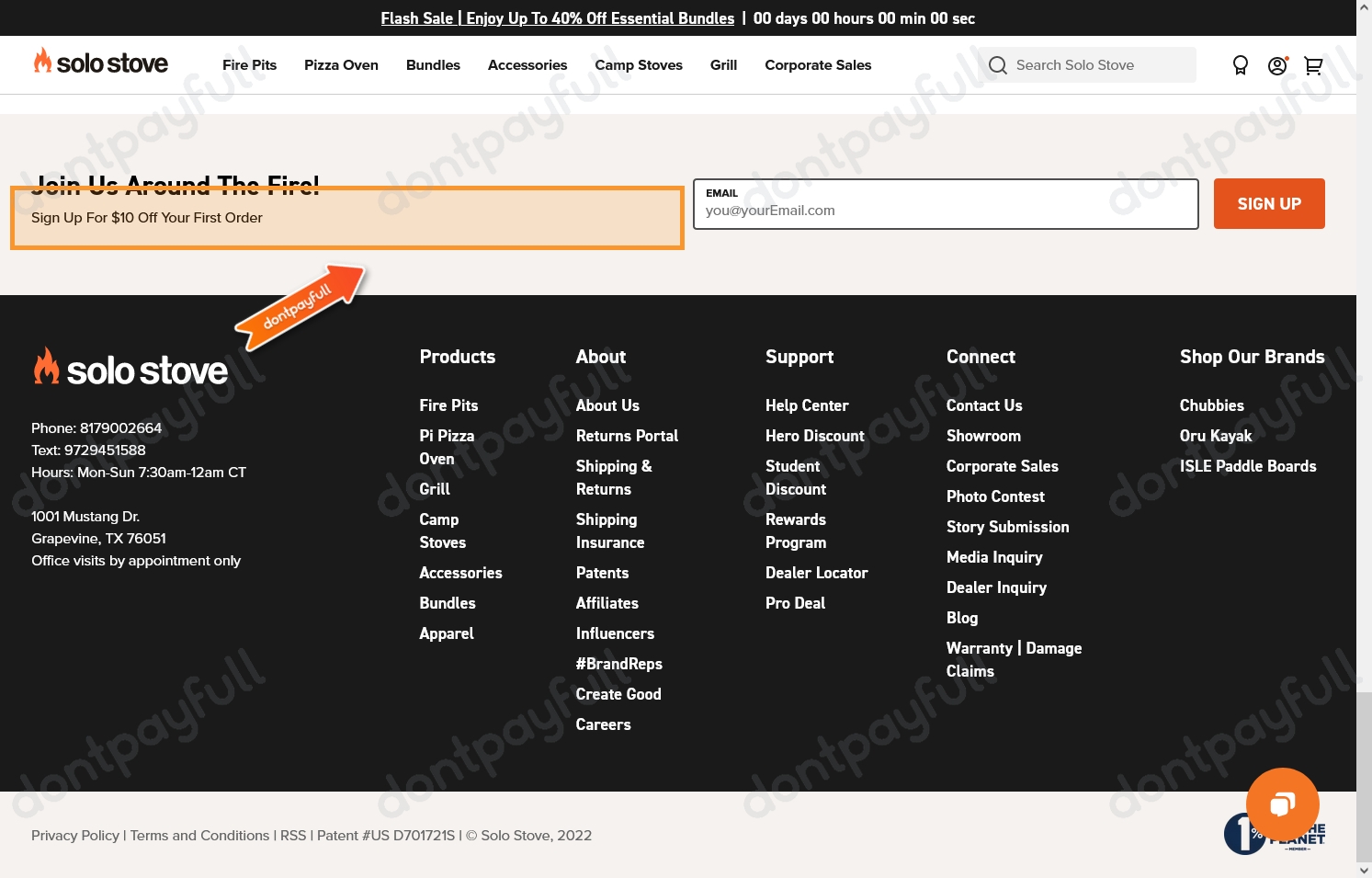The image size is (1372, 878).
Task: Open Fire Pits footer link
Action: coord(448,405)
